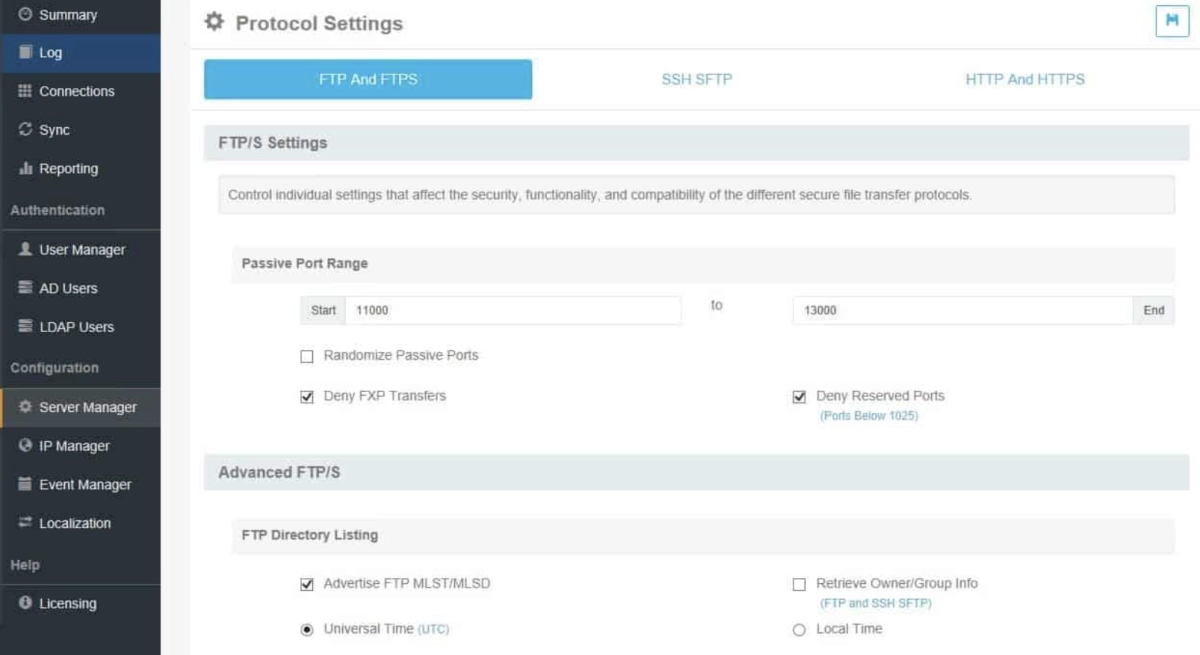Select the Local Time radio button
The height and width of the screenshot is (655, 1200).
click(799, 630)
